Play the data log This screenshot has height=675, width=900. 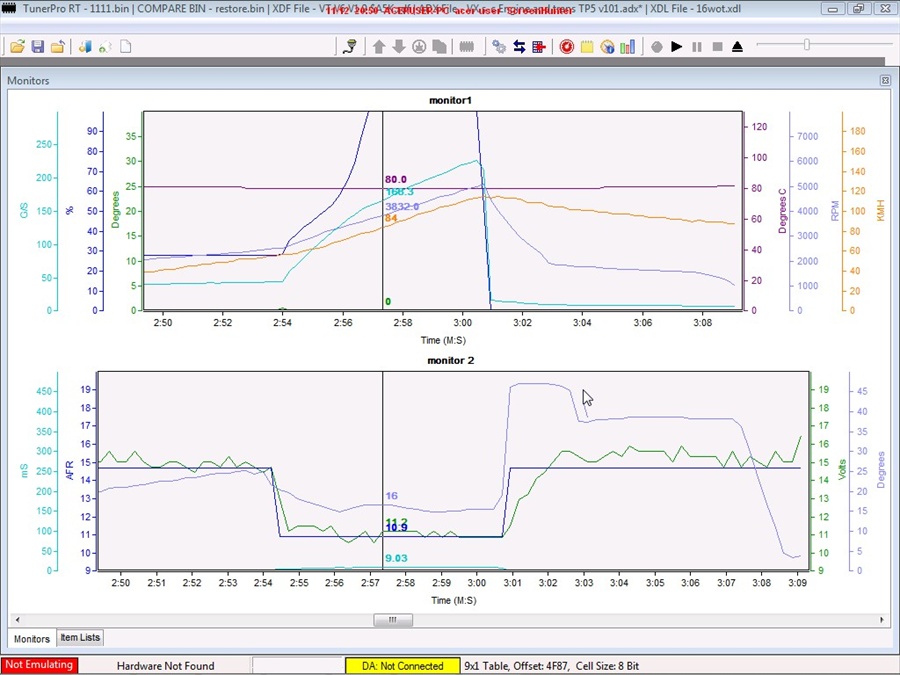click(x=677, y=47)
